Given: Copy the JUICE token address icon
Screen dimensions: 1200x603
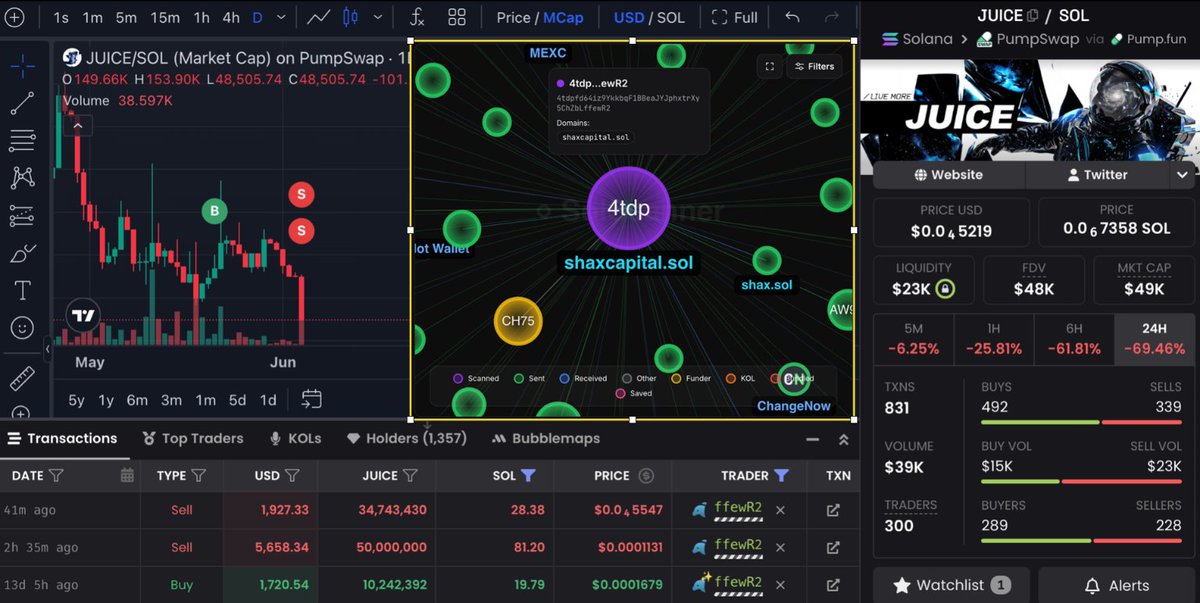Looking at the screenshot, I should pos(1033,15).
